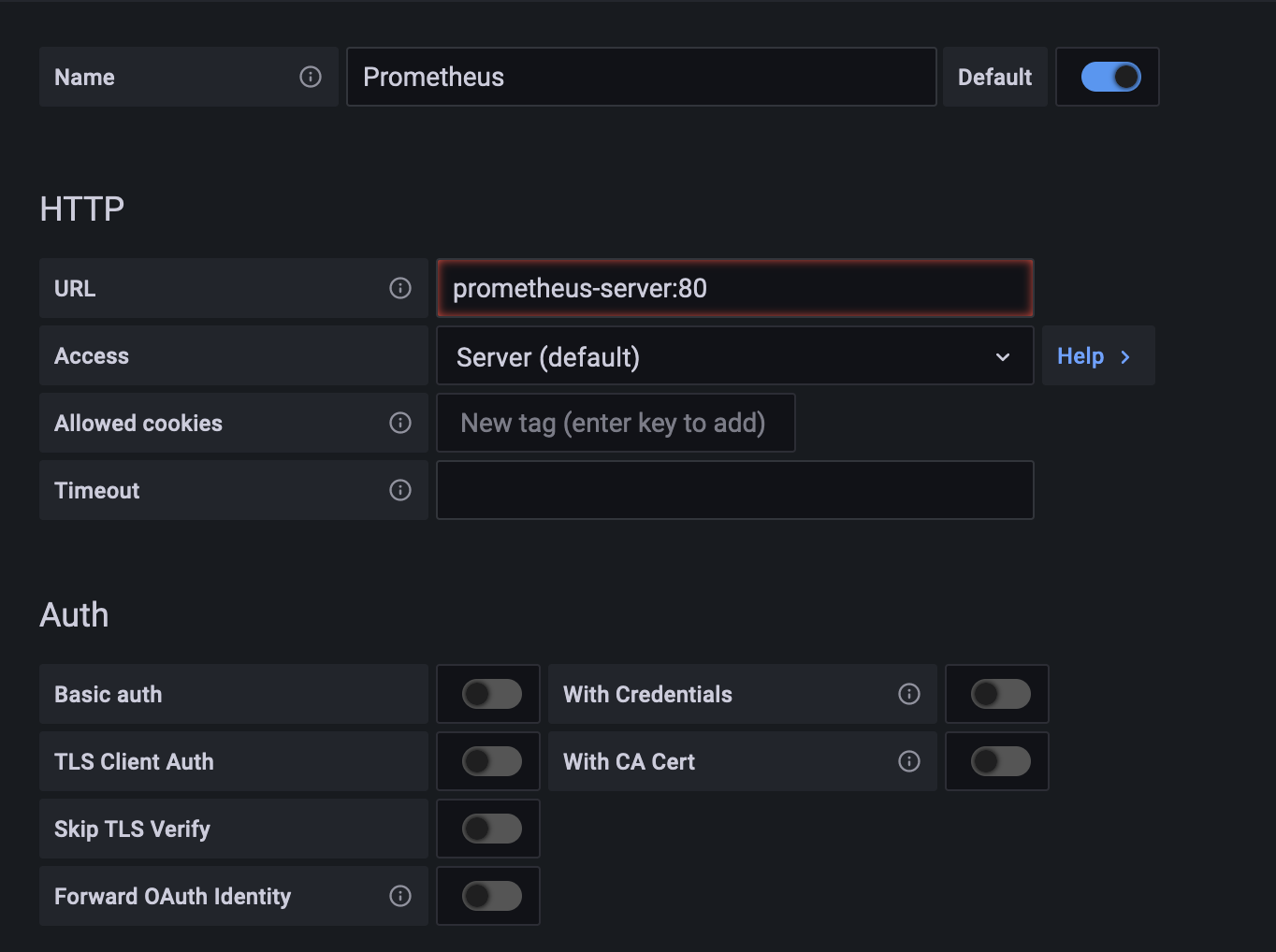Enable the With Credentials switch
The image size is (1276, 952).
[x=1001, y=694]
